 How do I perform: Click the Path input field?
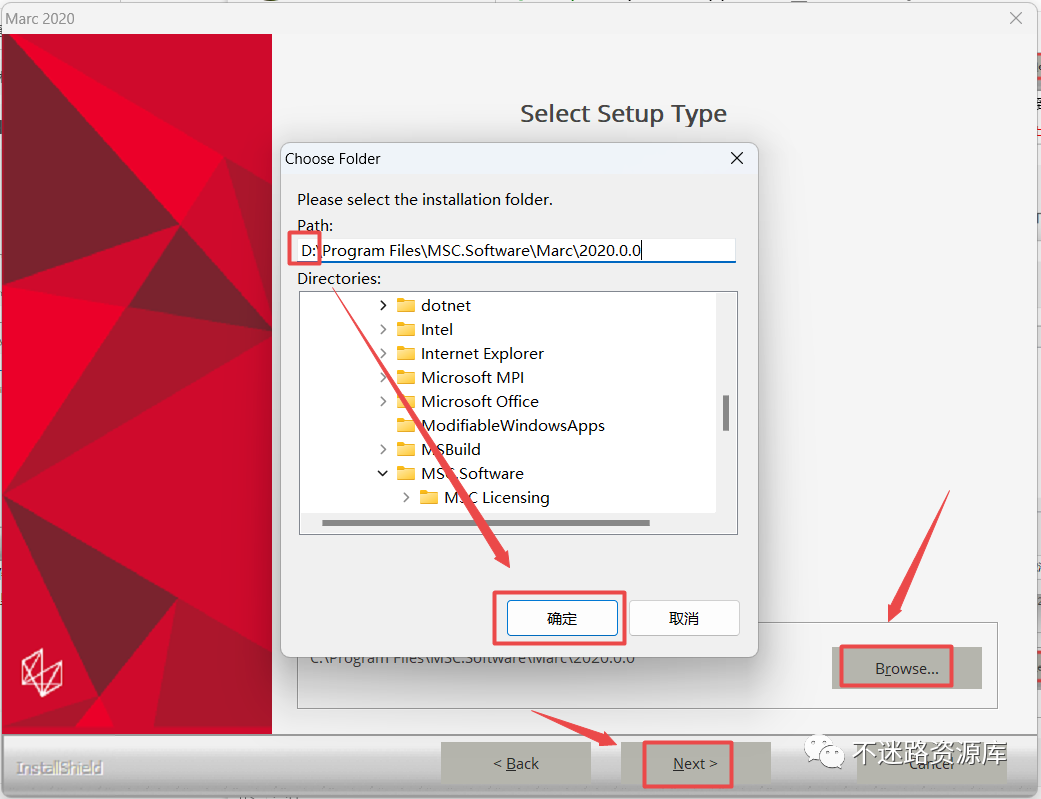(516, 250)
